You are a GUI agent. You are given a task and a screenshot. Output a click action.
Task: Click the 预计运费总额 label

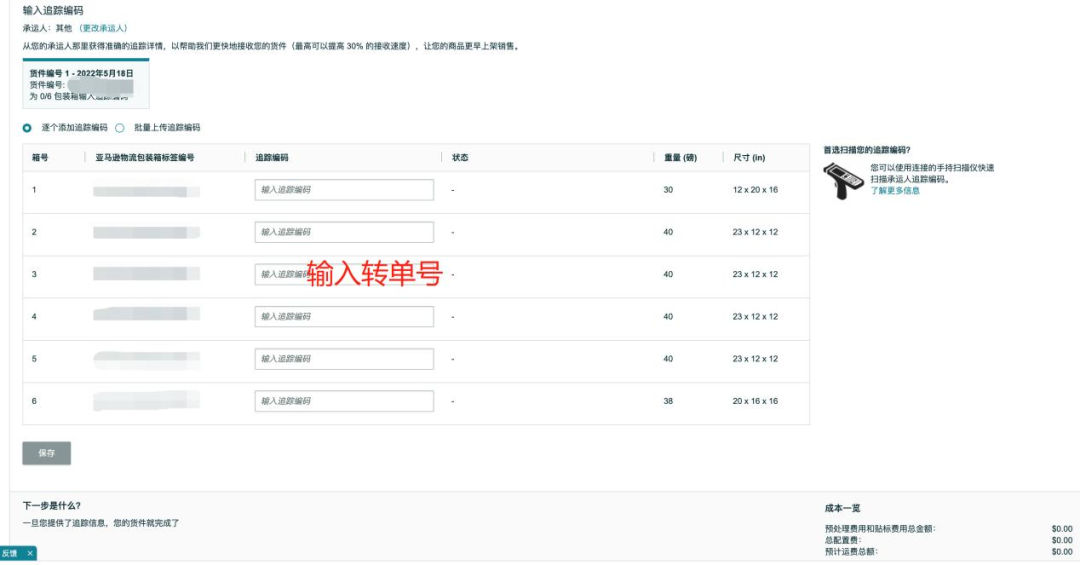851,552
